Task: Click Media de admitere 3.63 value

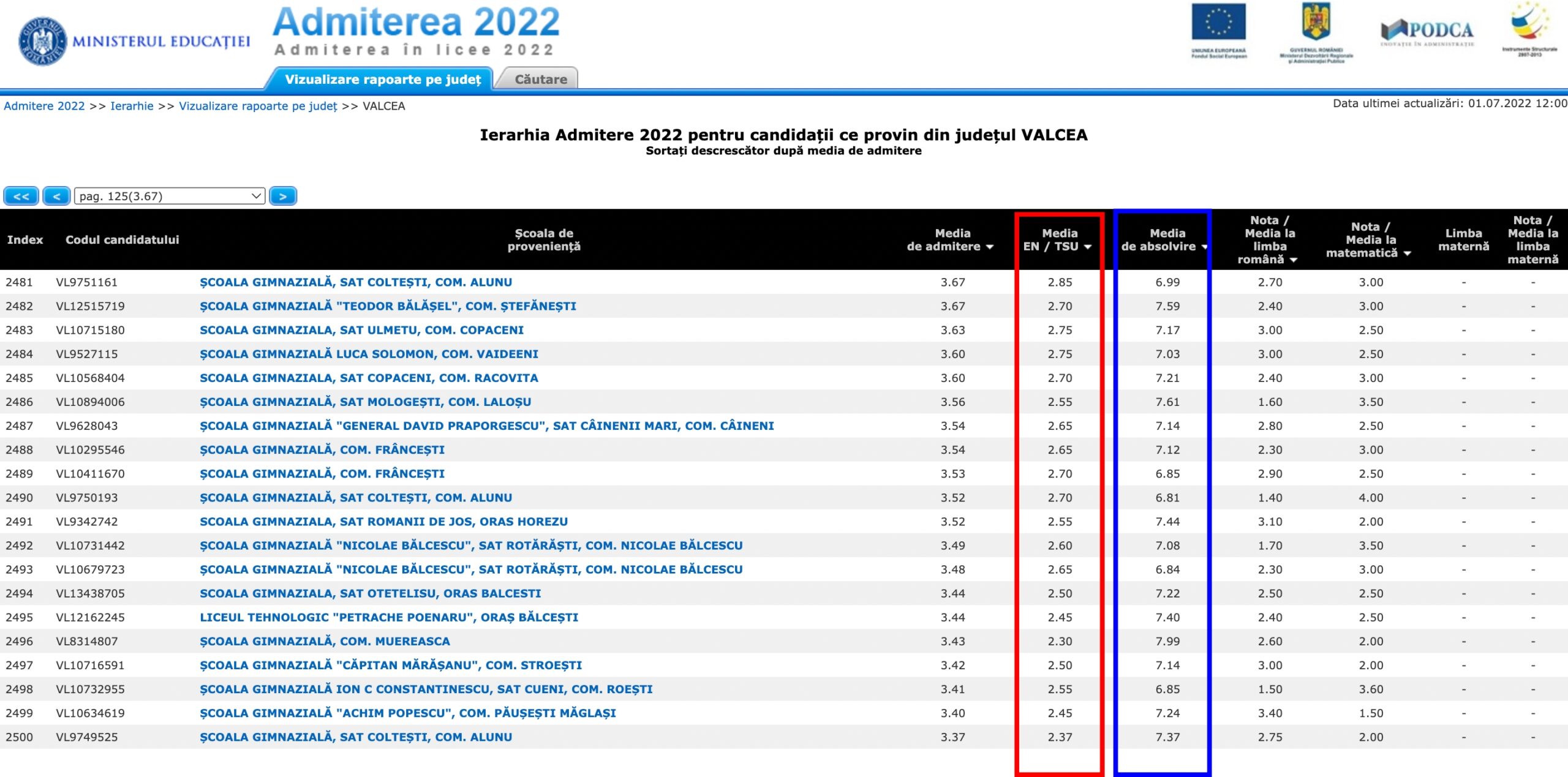Action: click(952, 330)
